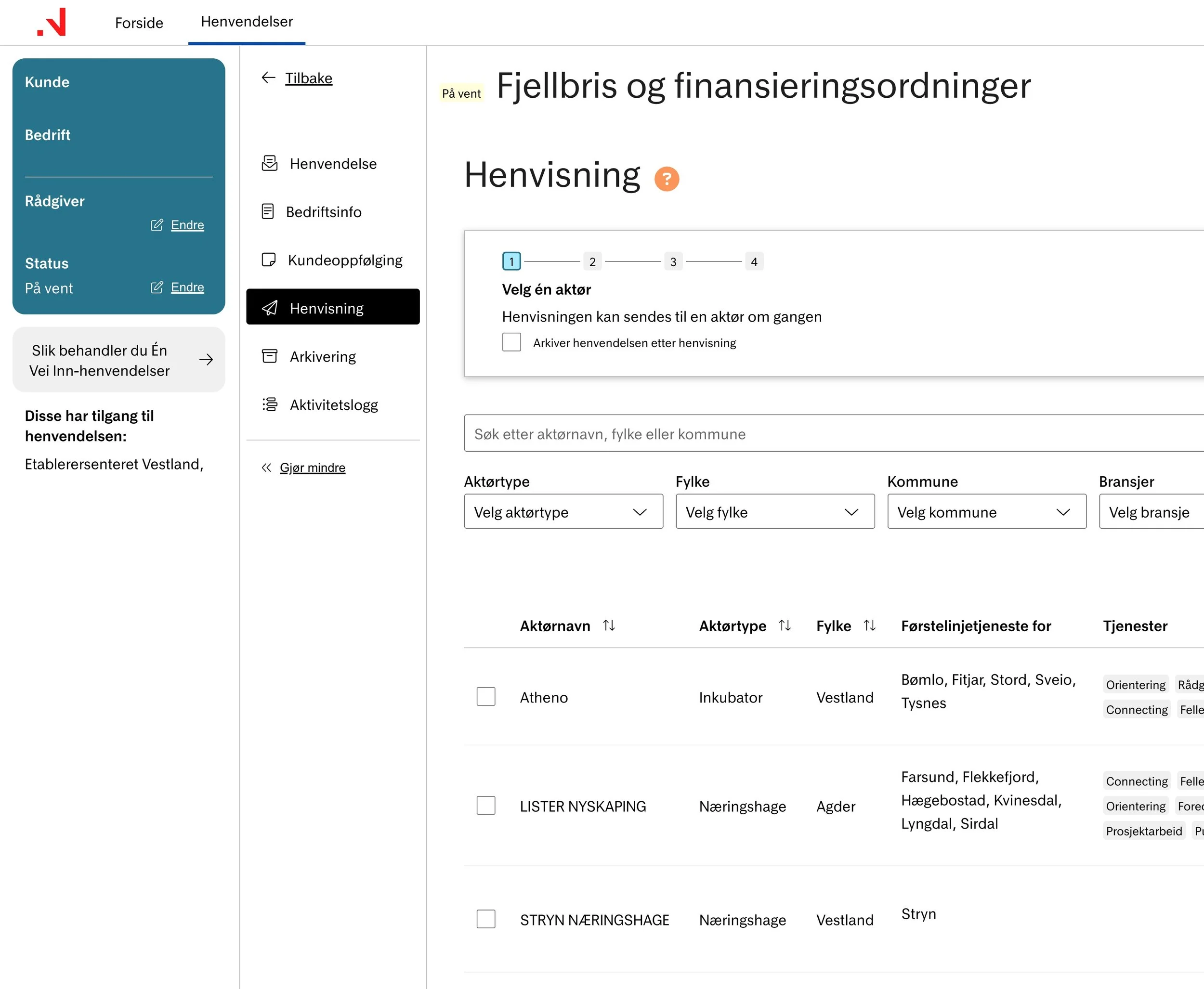Image resolution: width=1204 pixels, height=989 pixels.
Task: Click the actor search input field
Action: (832, 433)
